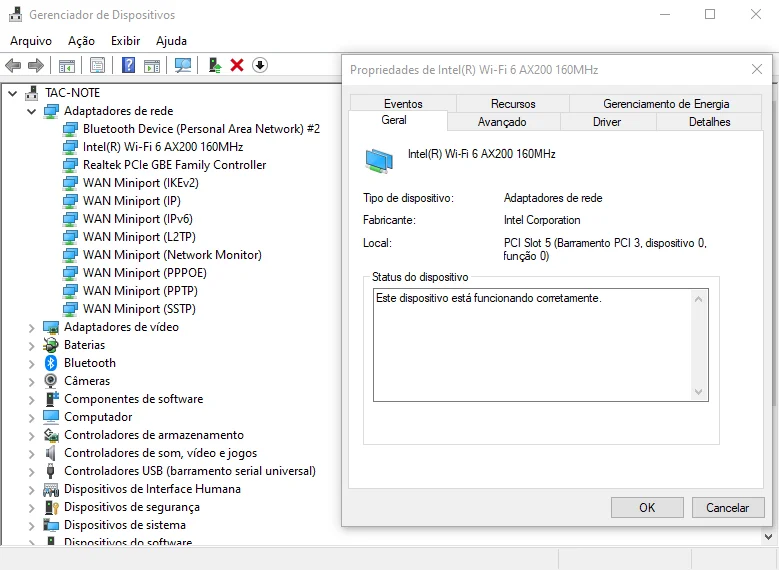The image size is (779, 570).
Task: Collapse the TAC-NOTE root node
Action: click(13, 93)
